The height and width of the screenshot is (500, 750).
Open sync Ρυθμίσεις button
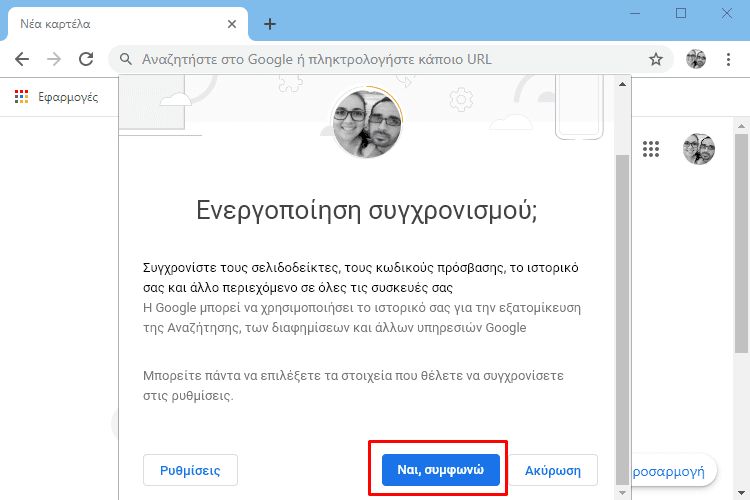190,470
